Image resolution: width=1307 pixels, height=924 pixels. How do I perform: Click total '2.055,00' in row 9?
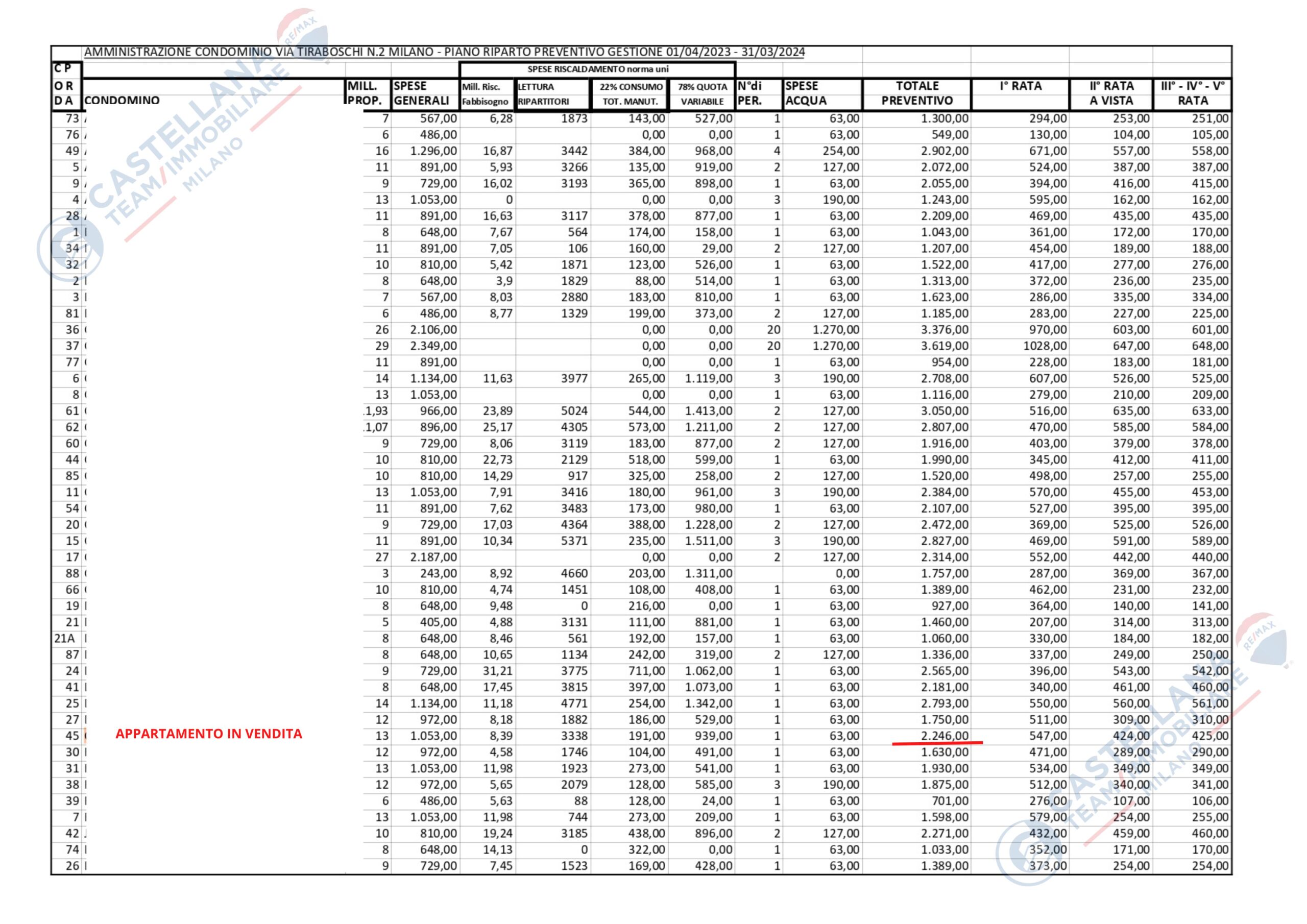[945, 183]
